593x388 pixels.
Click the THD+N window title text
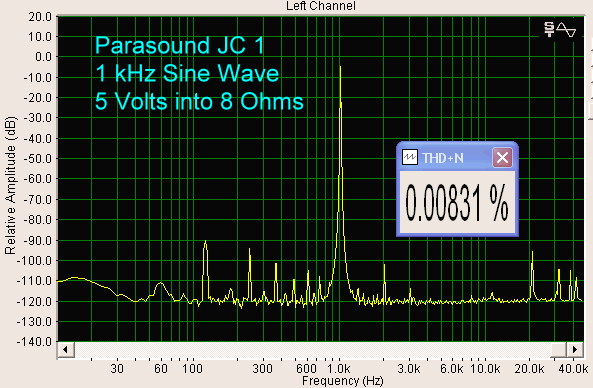(443, 158)
